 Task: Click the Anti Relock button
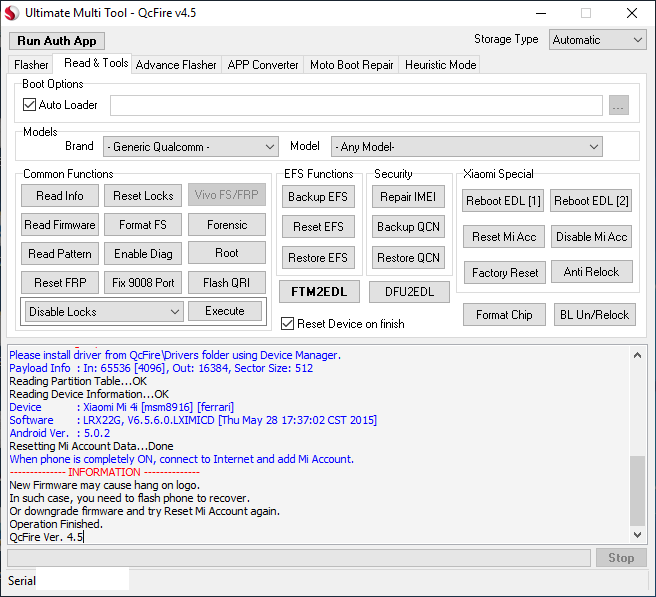tap(592, 272)
